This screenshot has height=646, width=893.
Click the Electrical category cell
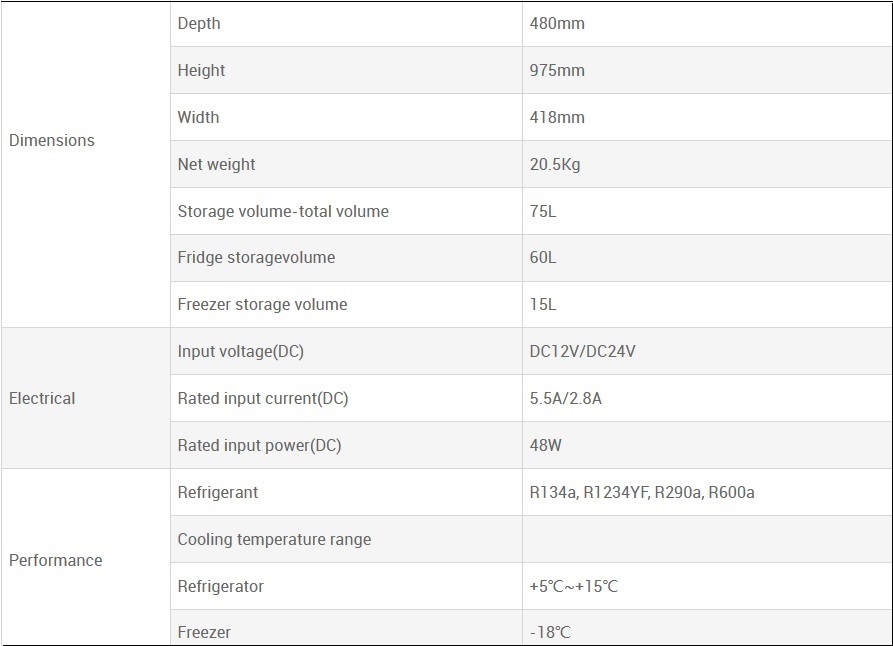(42, 398)
